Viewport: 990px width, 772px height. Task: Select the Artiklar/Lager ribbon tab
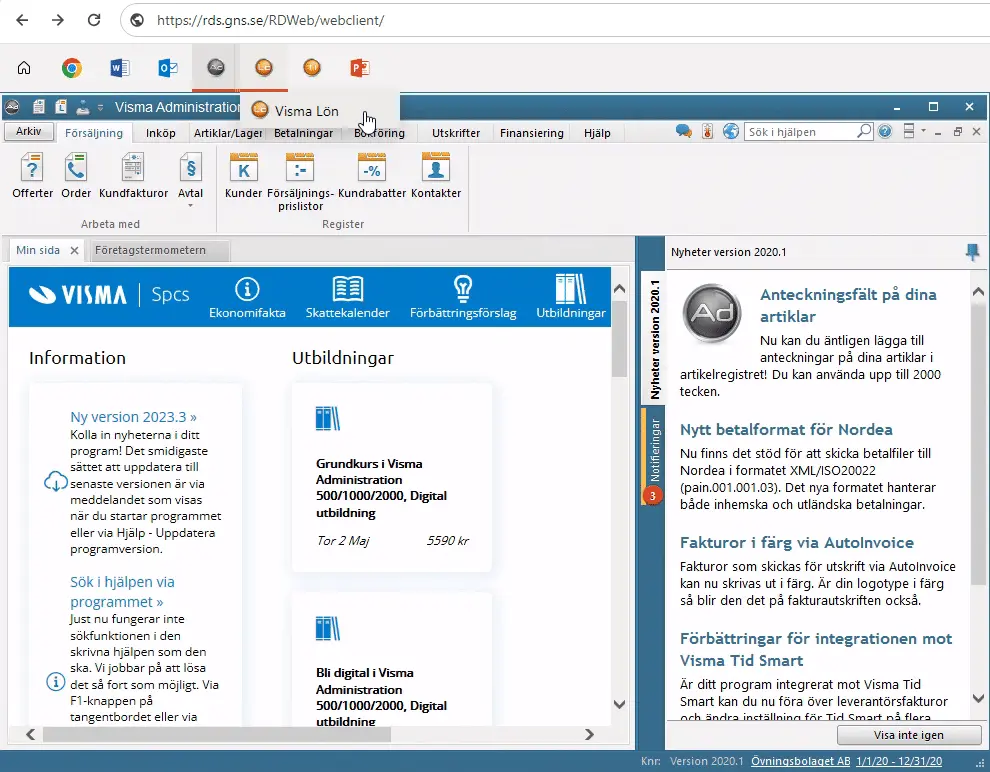coord(228,133)
